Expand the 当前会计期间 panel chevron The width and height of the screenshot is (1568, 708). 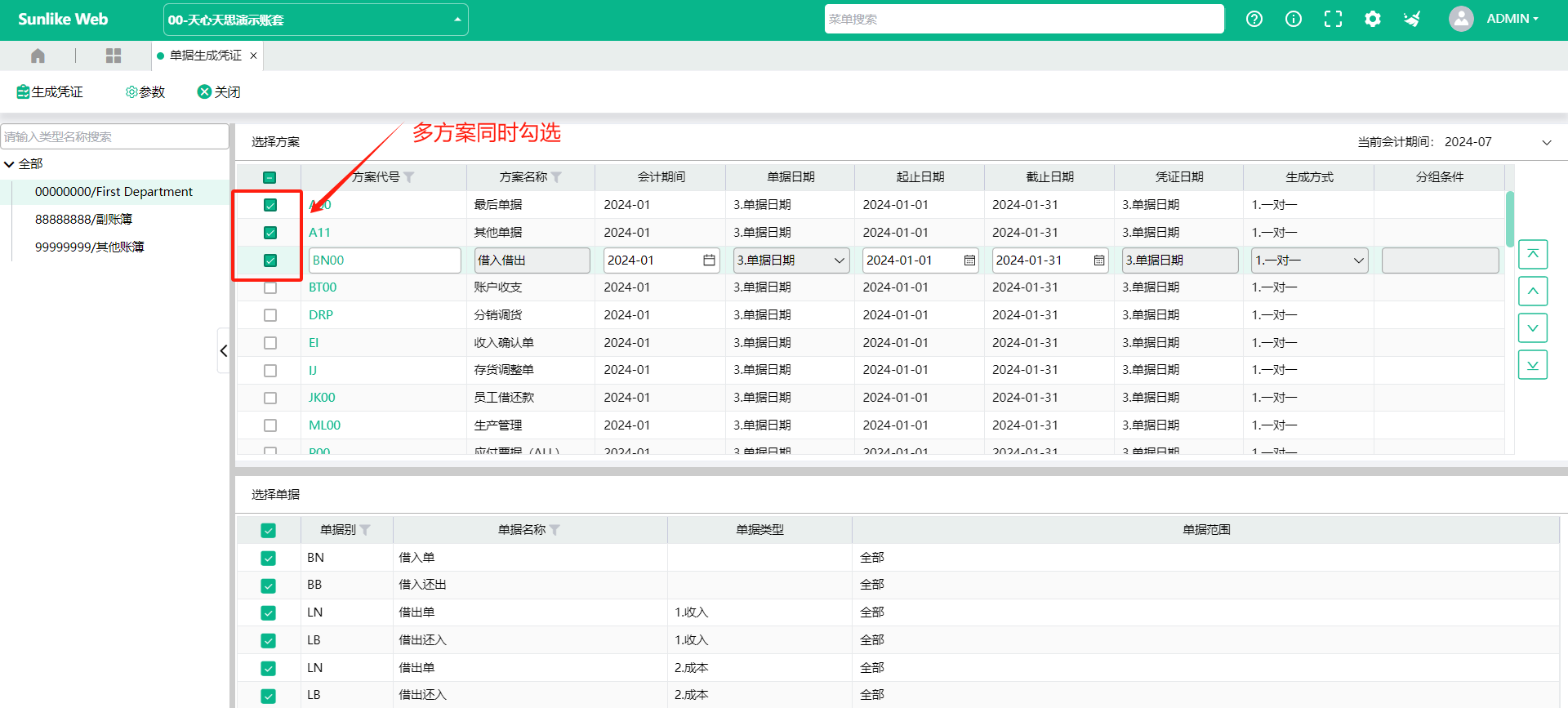pos(1546,142)
